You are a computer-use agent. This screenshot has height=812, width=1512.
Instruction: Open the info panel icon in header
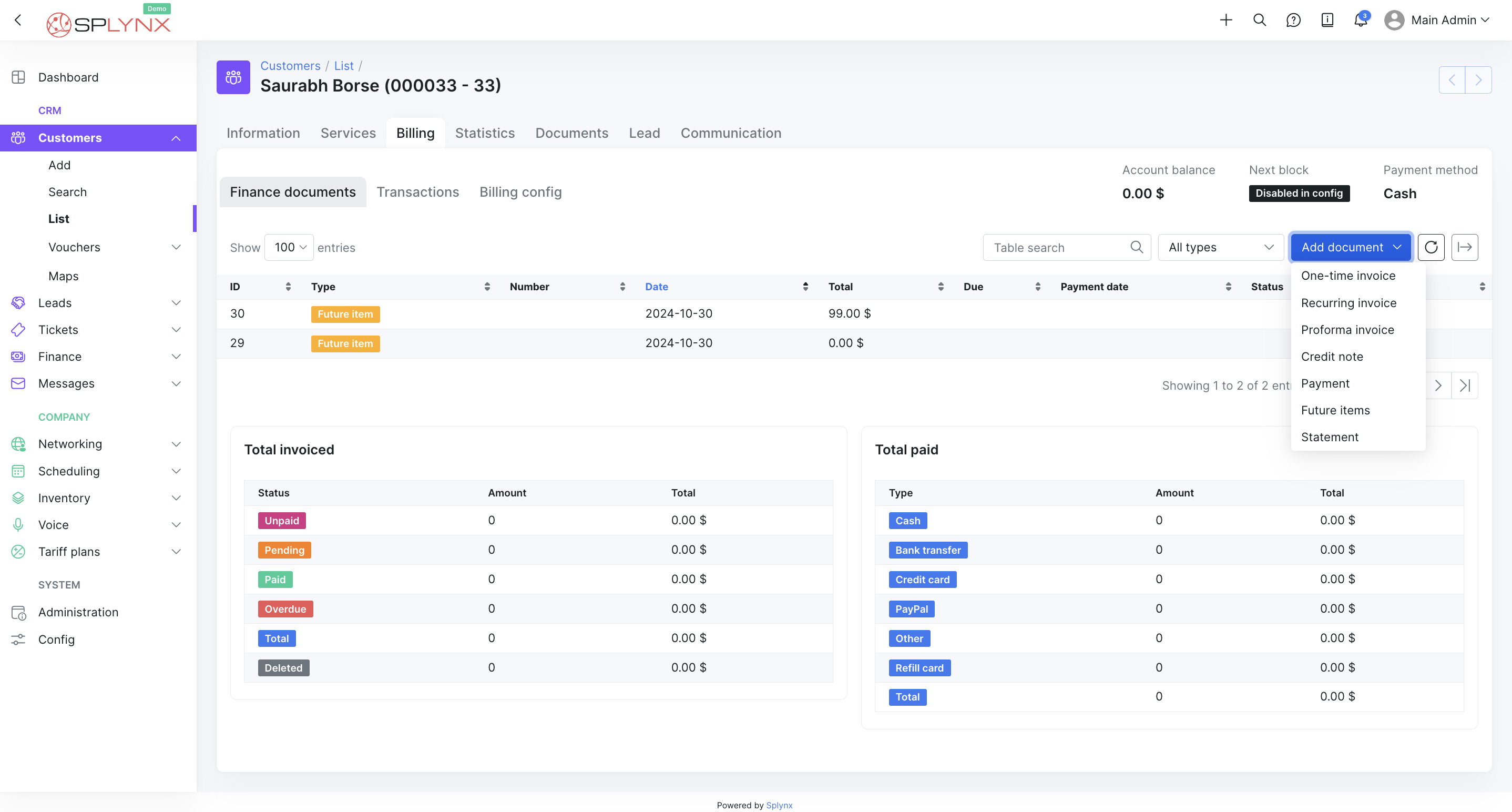(1326, 20)
